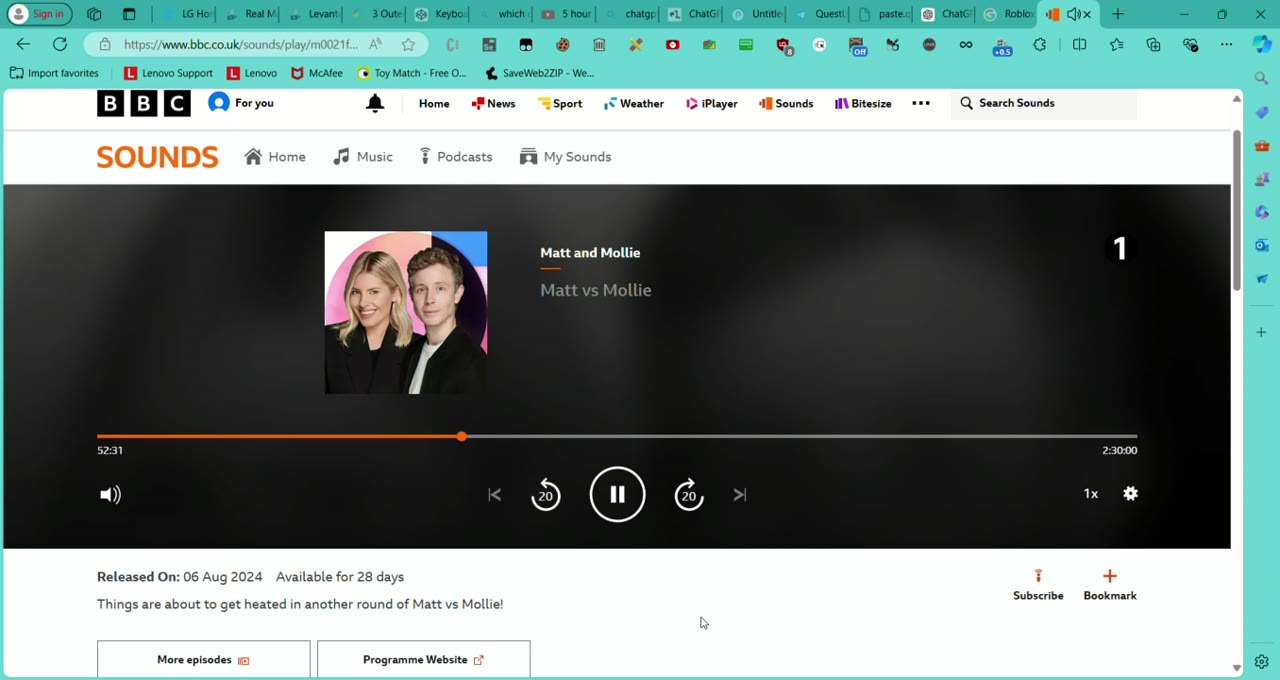Open the Programme Website link
The height and width of the screenshot is (680, 1280).
click(x=424, y=660)
